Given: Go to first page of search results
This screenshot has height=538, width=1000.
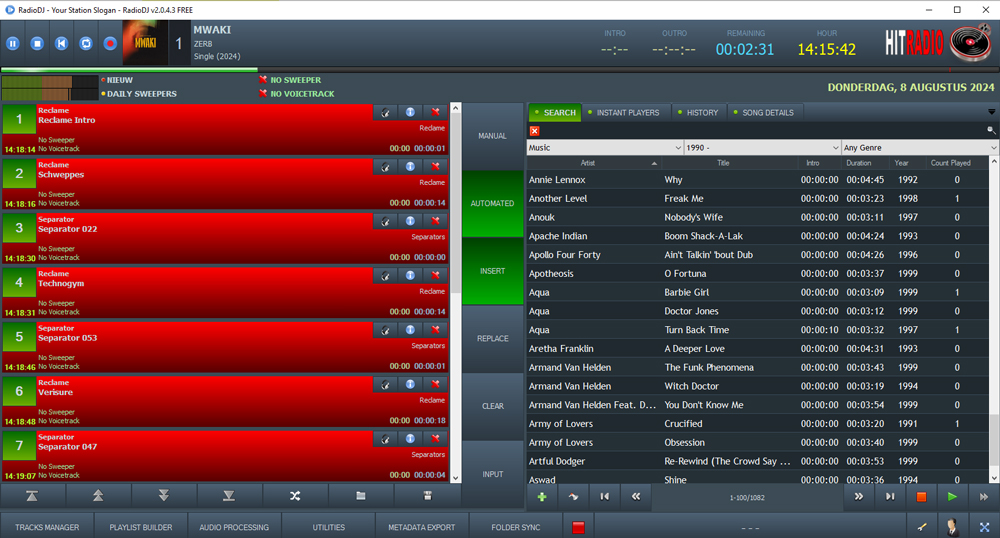Looking at the screenshot, I should pyautogui.click(x=605, y=497).
